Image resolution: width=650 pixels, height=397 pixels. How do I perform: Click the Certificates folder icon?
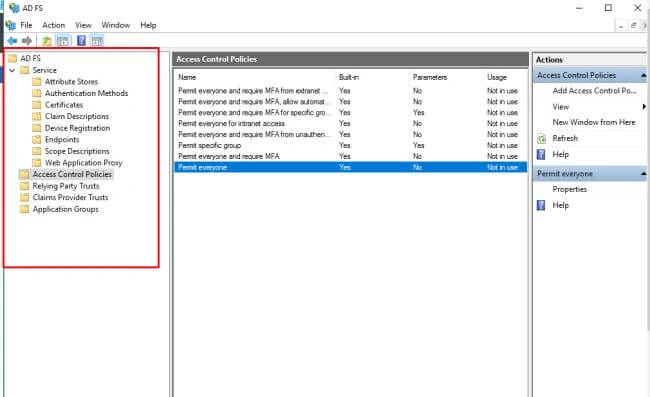(37, 104)
